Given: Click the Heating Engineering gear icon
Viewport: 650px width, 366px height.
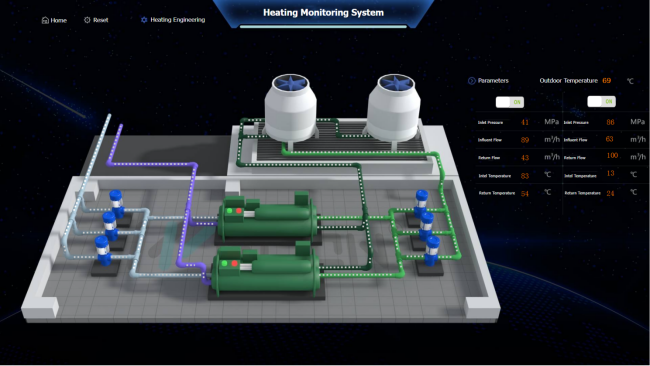Looking at the screenshot, I should click(144, 19).
